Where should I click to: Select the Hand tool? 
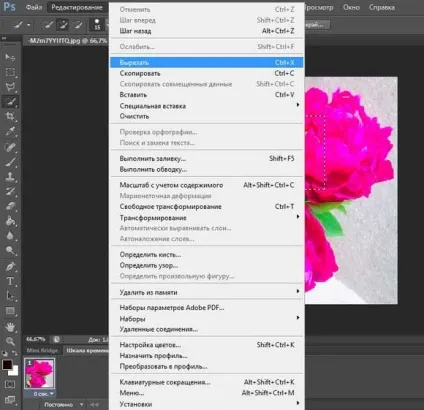tap(10, 327)
